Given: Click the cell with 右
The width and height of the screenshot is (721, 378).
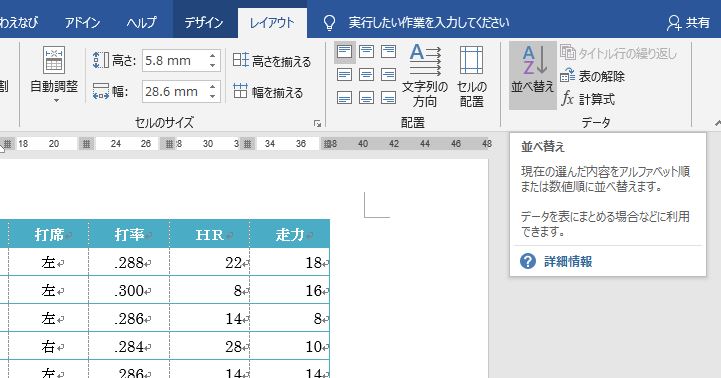Looking at the screenshot, I should 49,346.
